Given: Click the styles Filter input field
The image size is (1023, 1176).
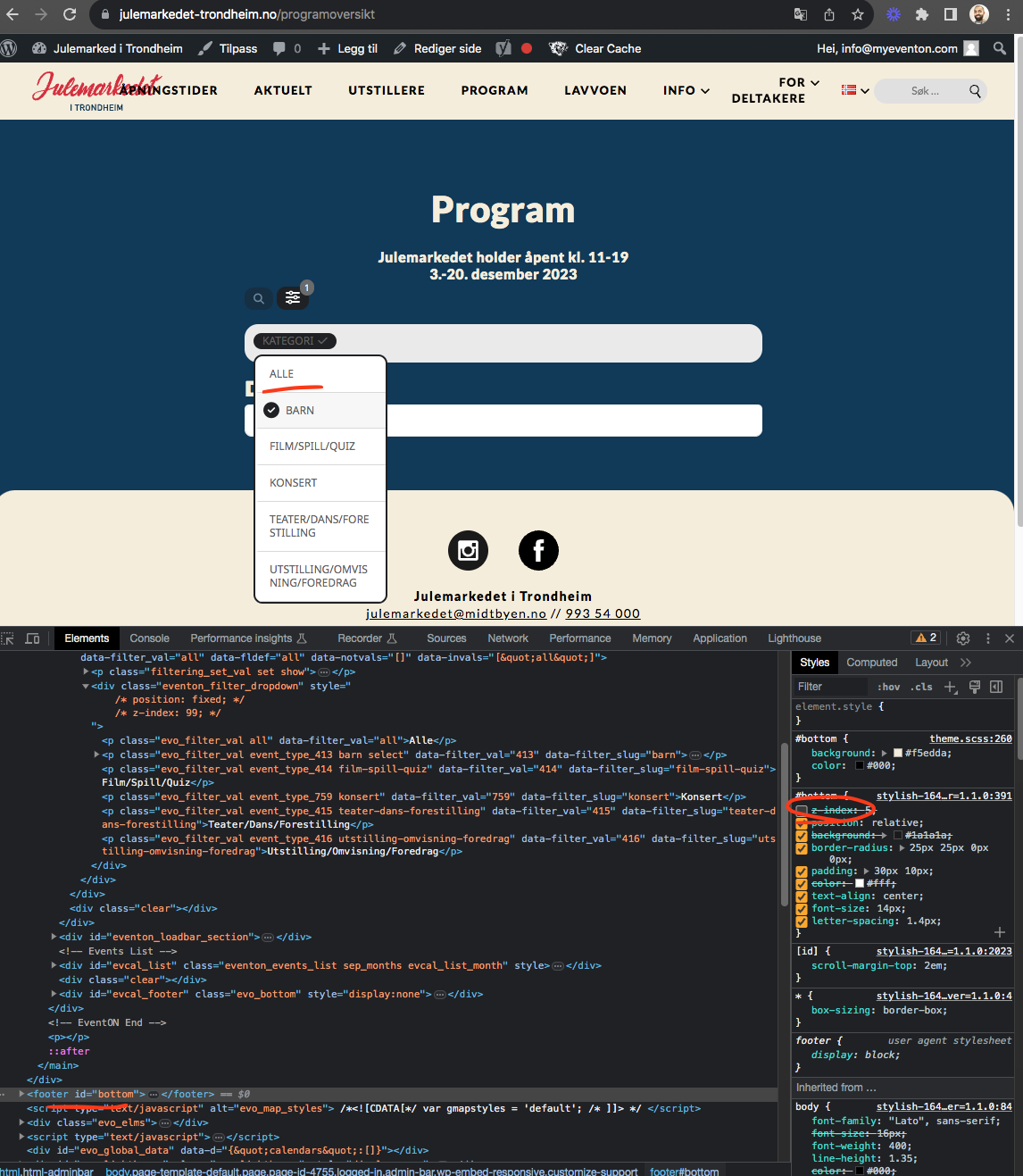Looking at the screenshot, I should 830,687.
